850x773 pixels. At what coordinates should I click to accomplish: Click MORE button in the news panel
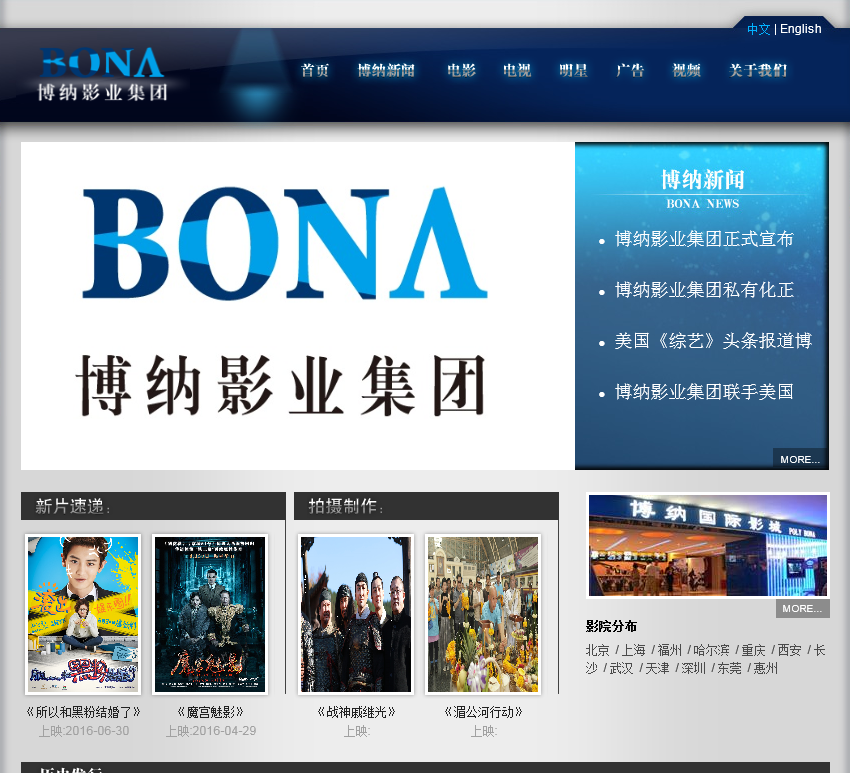[800, 459]
